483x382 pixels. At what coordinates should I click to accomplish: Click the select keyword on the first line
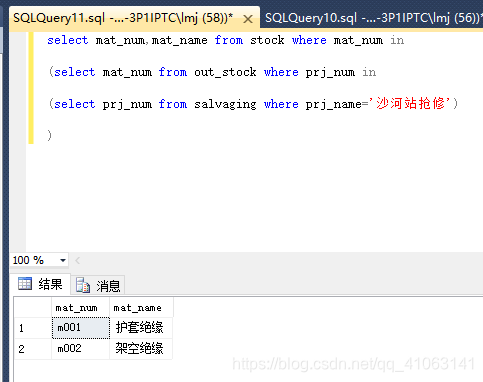68,40
